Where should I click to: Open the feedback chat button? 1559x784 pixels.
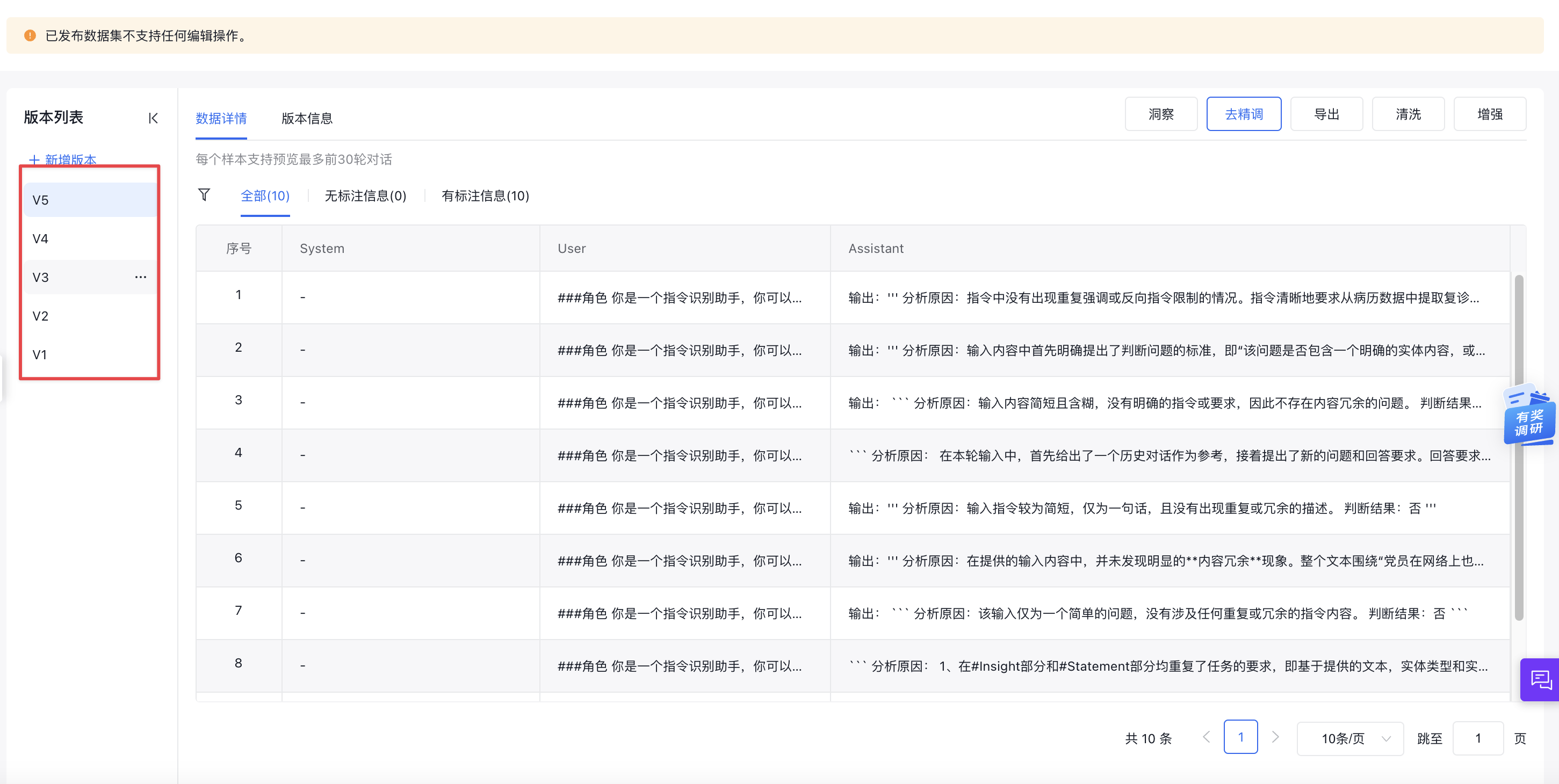1540,680
